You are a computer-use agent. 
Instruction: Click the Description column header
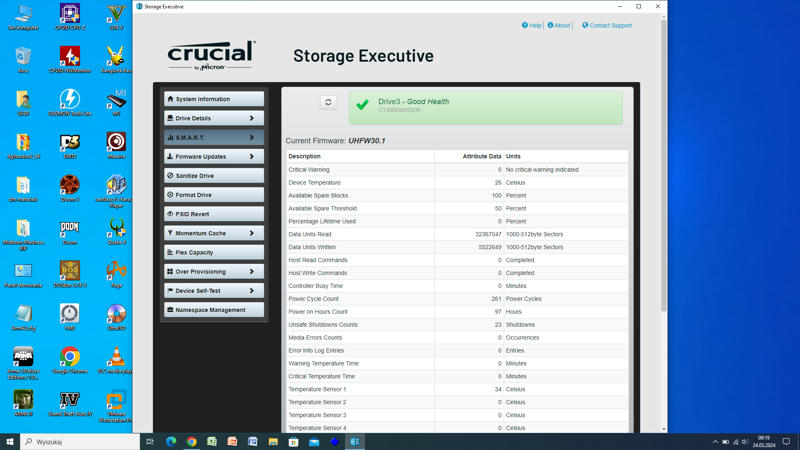click(305, 156)
